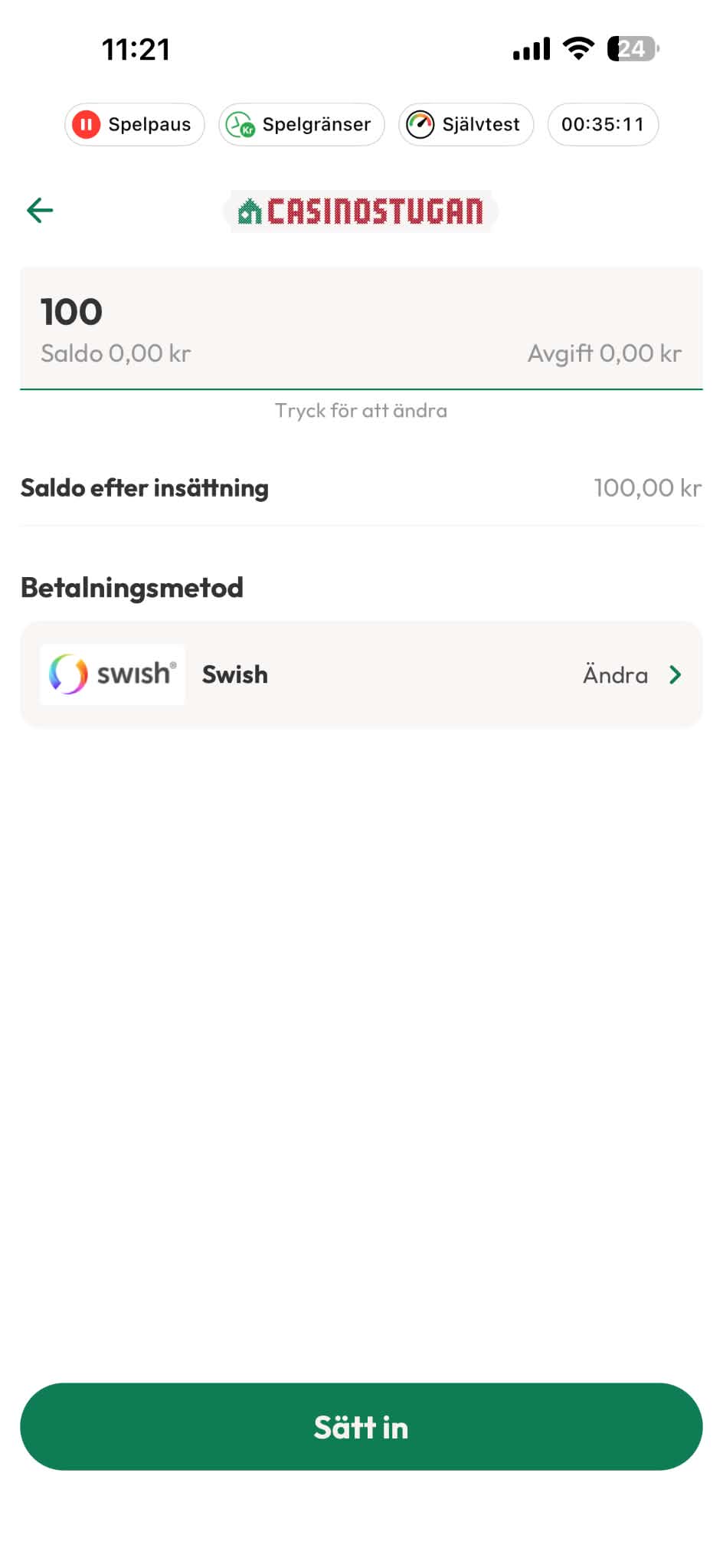
Task: Tap the Avgift 0,00 kr fee label
Action: 604,353
